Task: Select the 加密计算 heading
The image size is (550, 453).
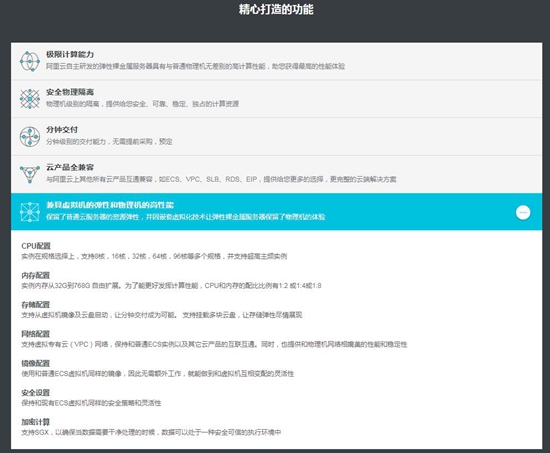Action: pyautogui.click(x=35, y=422)
